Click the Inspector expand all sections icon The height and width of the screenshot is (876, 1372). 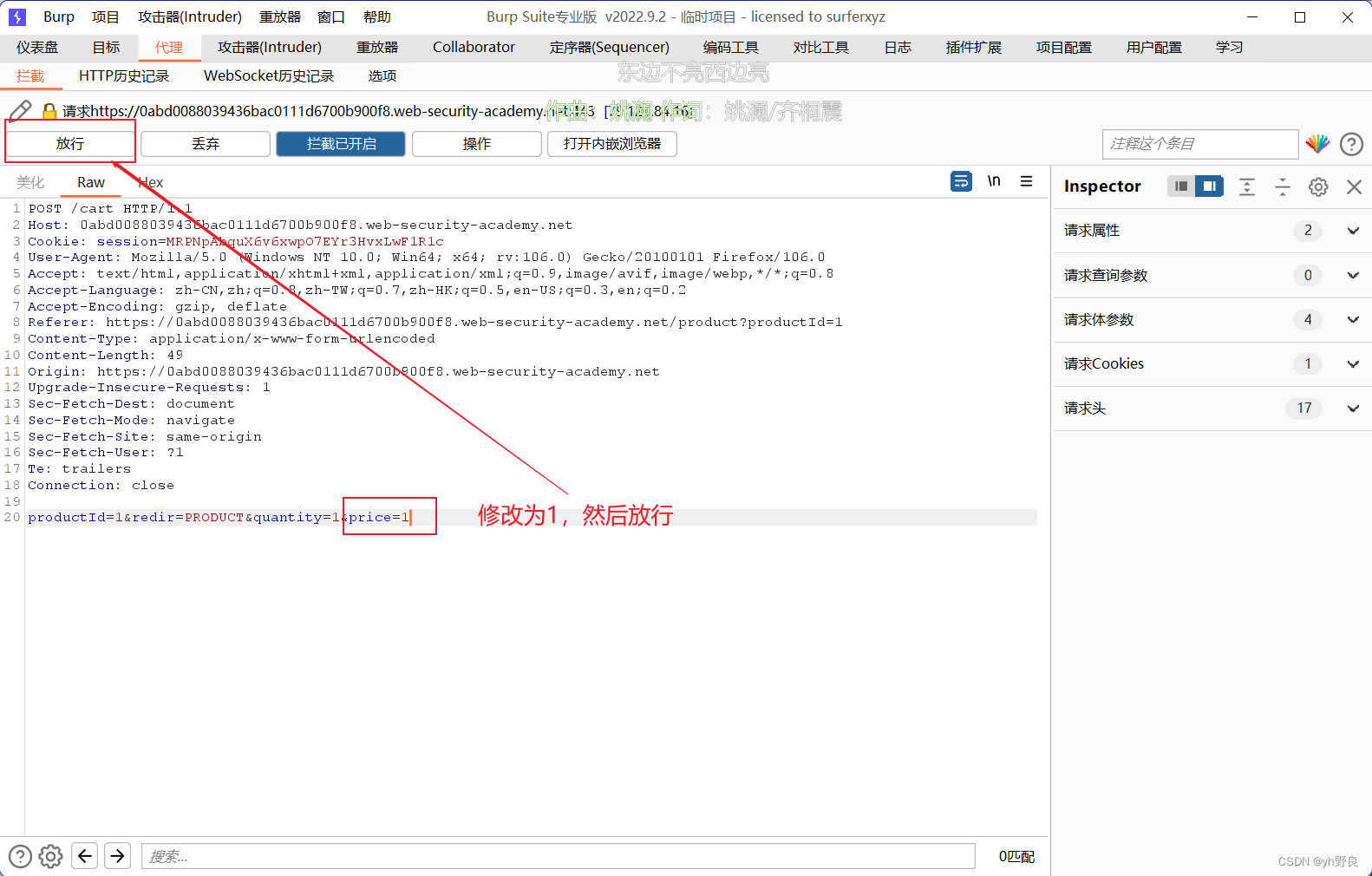1247,186
